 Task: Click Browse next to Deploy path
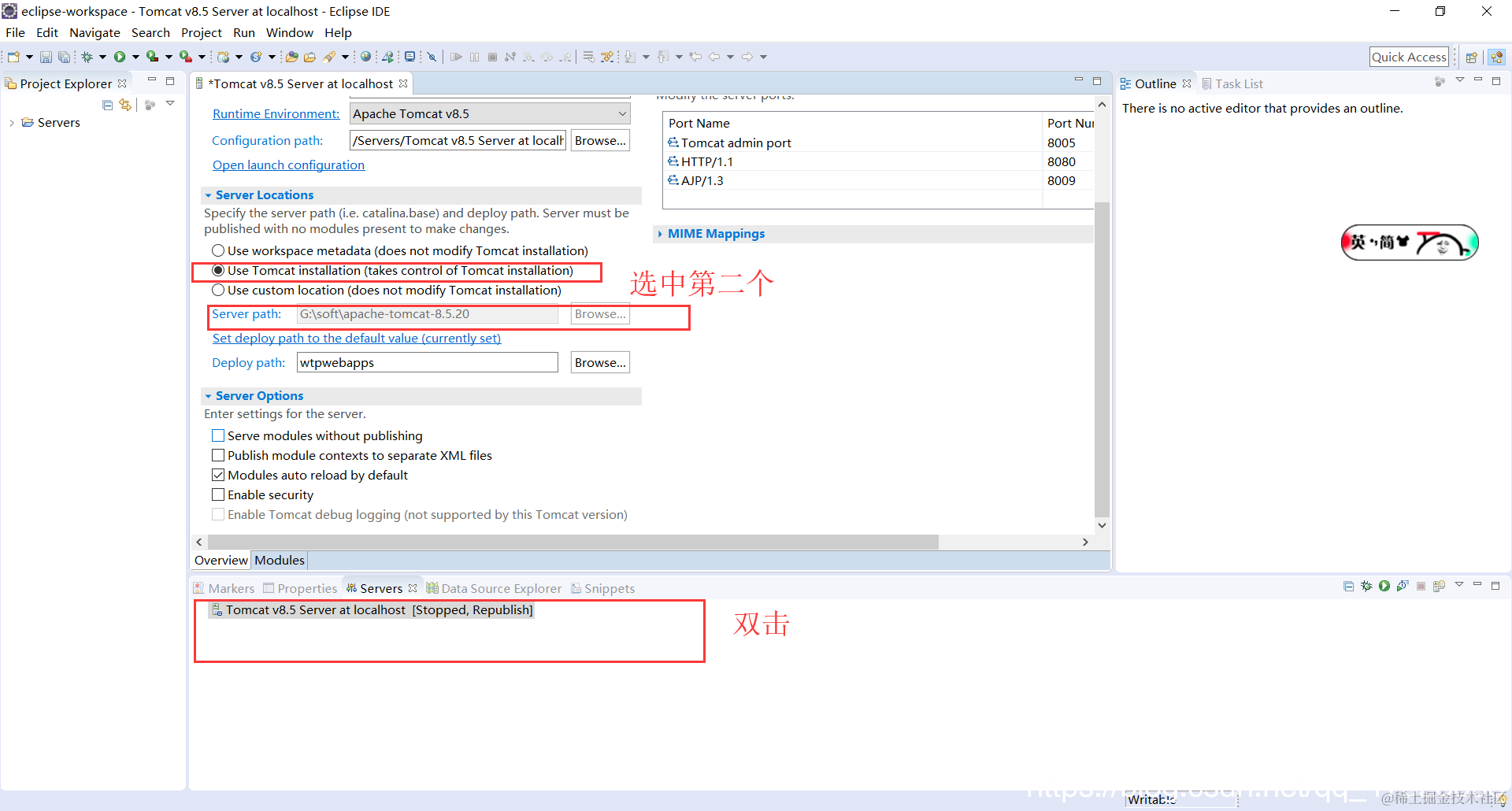click(x=600, y=362)
